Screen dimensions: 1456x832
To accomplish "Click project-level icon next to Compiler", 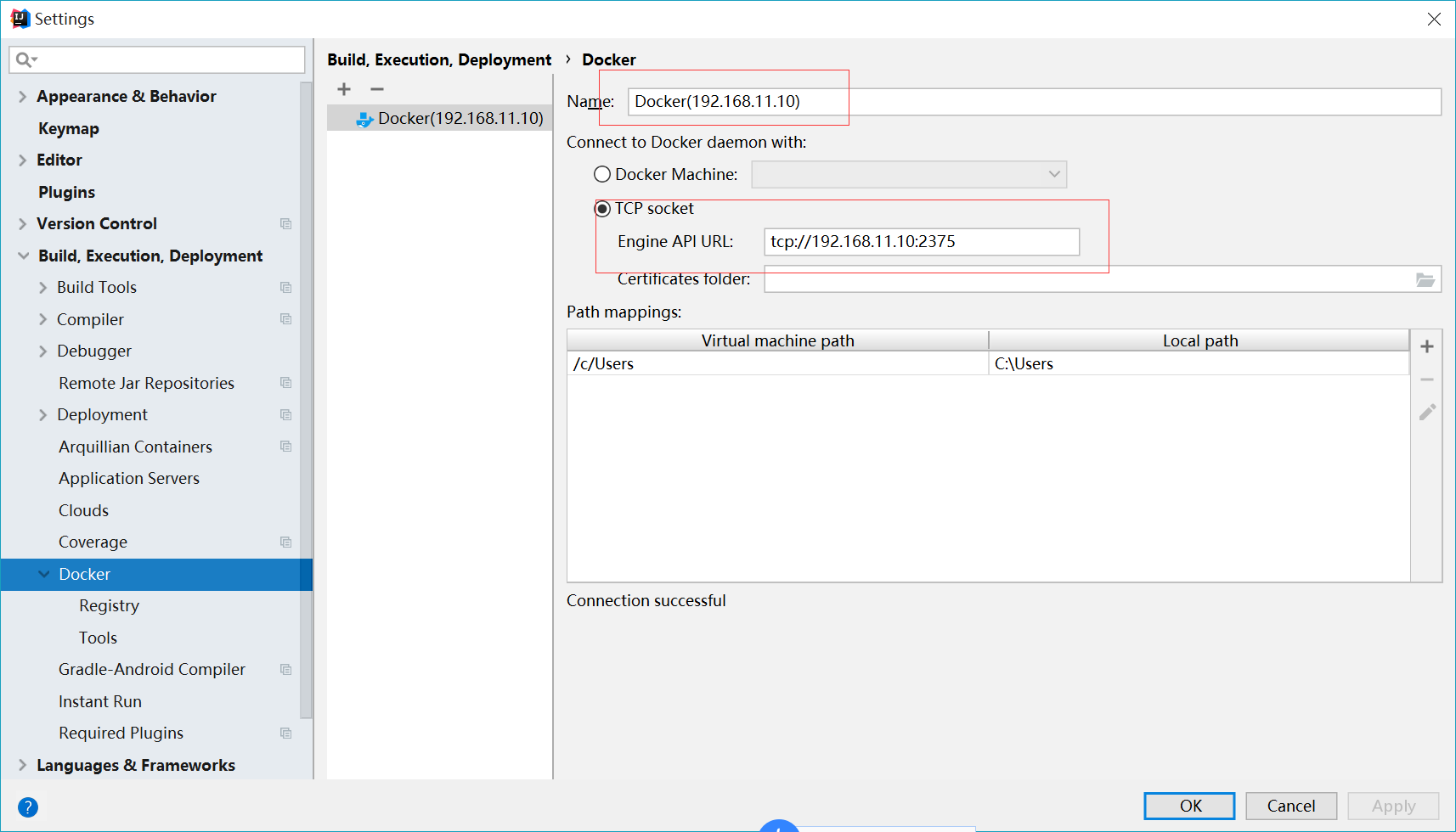I will tap(285, 319).
